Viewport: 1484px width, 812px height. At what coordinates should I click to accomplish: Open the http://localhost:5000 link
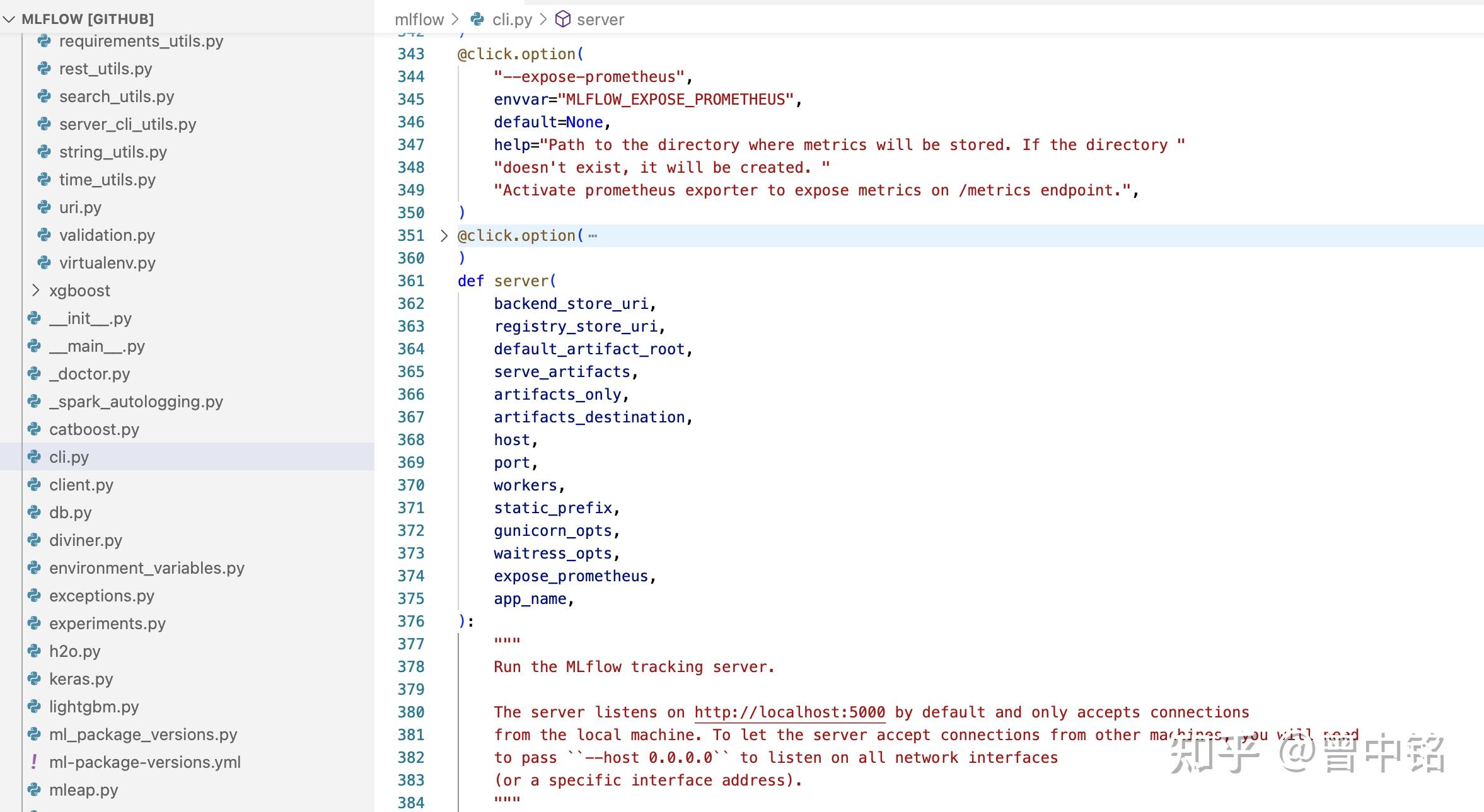(789, 712)
